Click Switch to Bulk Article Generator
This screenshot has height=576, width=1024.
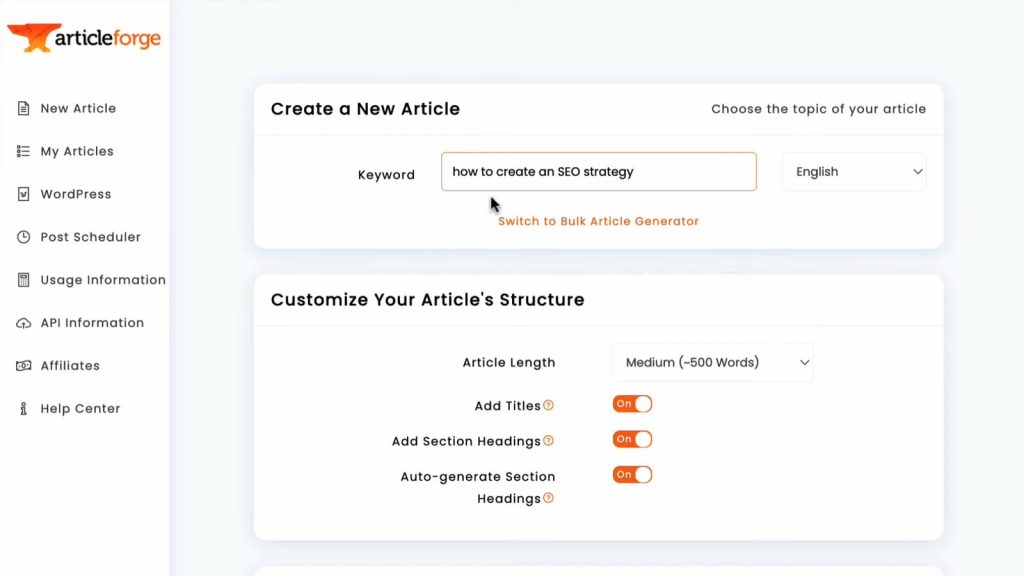point(598,220)
